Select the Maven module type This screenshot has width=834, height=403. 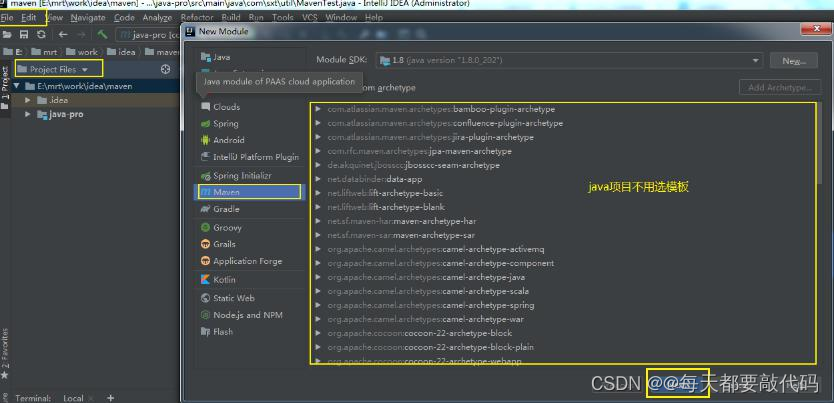coord(249,192)
